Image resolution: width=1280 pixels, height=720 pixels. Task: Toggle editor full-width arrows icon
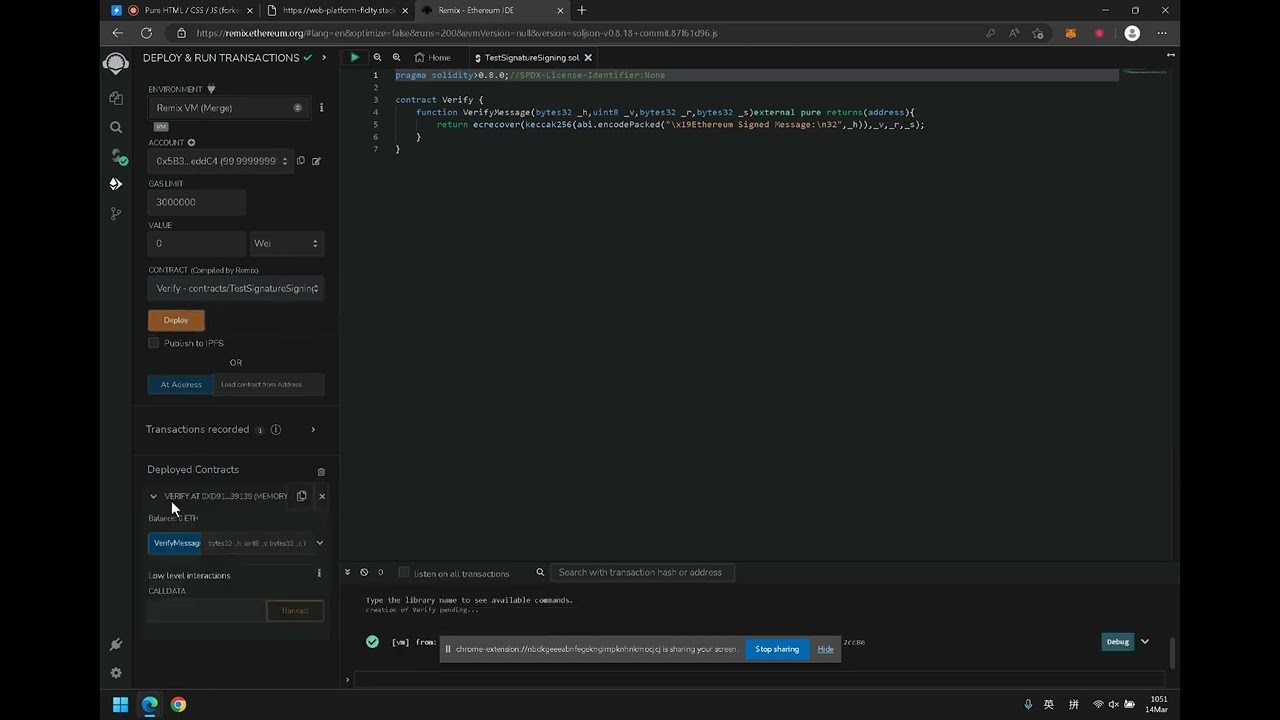[1170, 56]
